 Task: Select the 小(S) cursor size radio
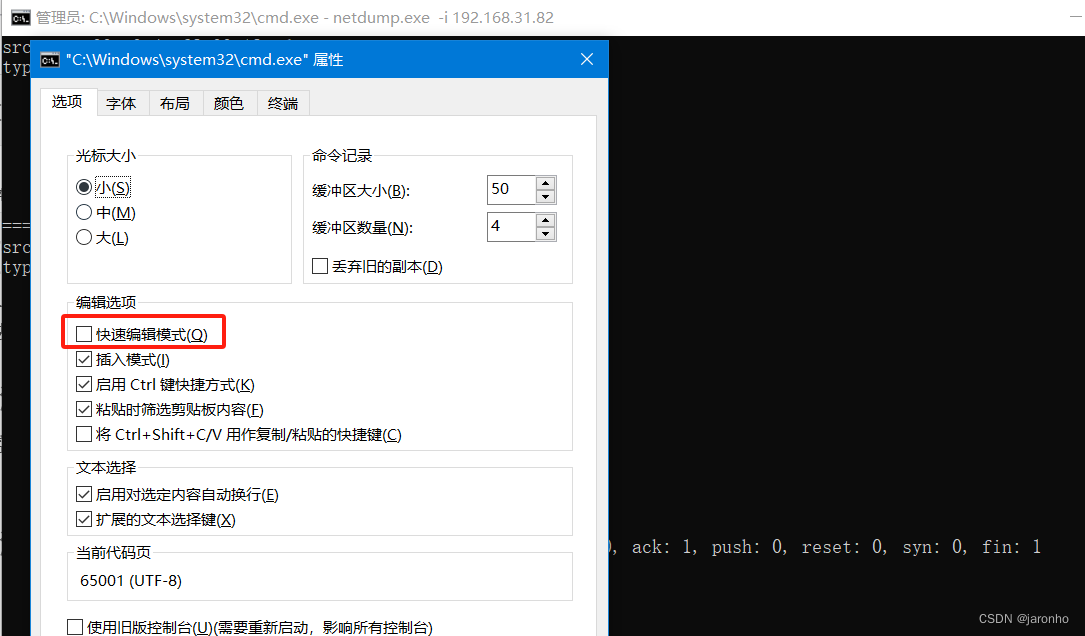pyautogui.click(x=84, y=188)
